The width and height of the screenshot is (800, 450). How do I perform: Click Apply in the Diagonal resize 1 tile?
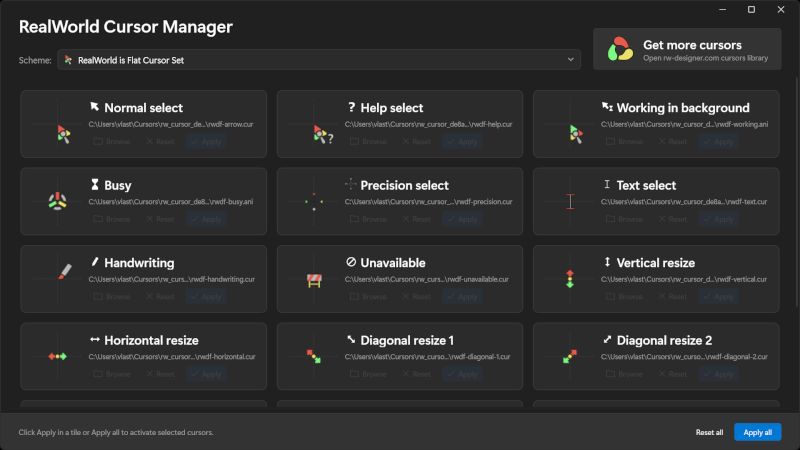(x=462, y=374)
